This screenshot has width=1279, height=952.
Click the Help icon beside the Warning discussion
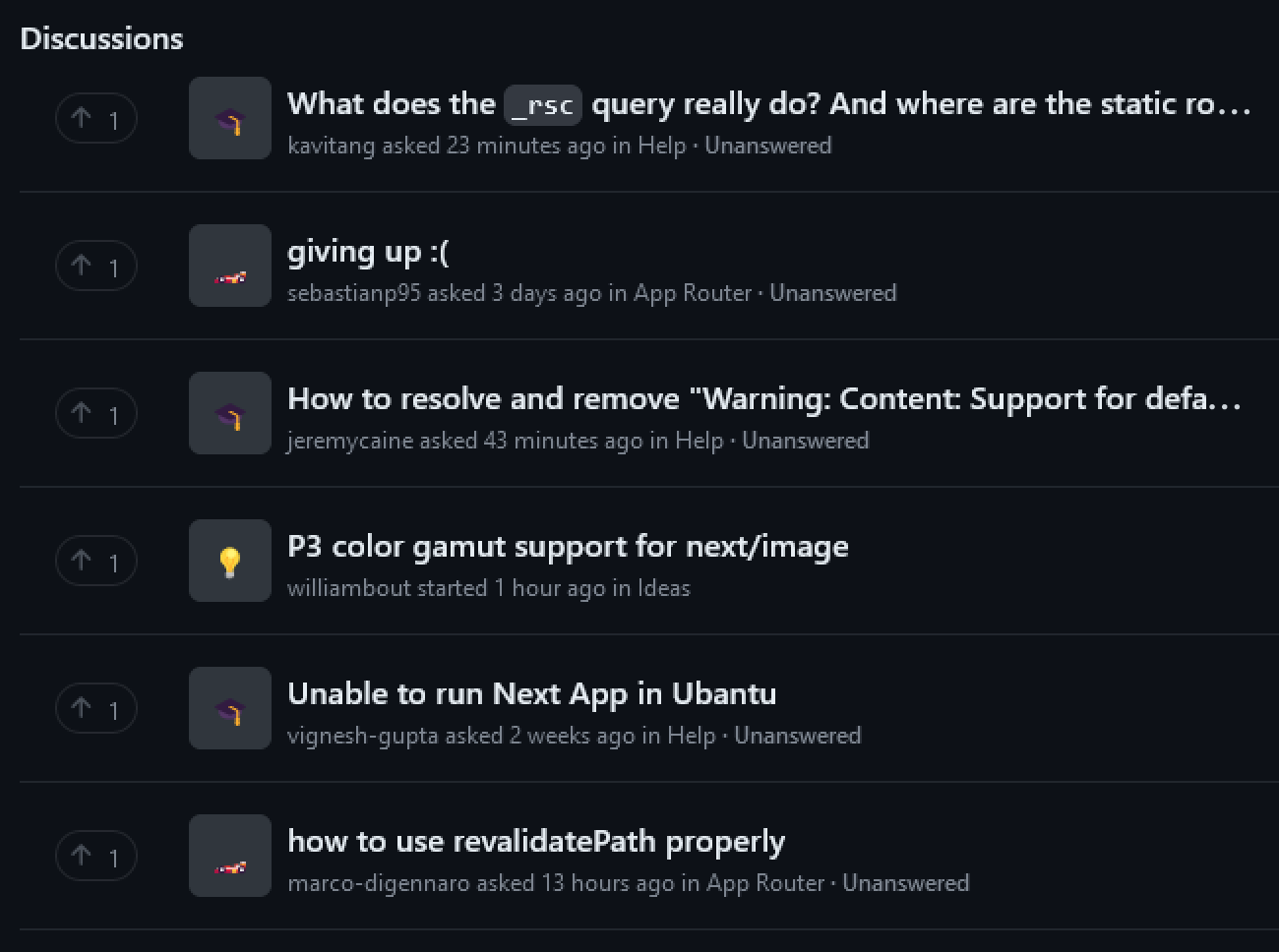(229, 413)
